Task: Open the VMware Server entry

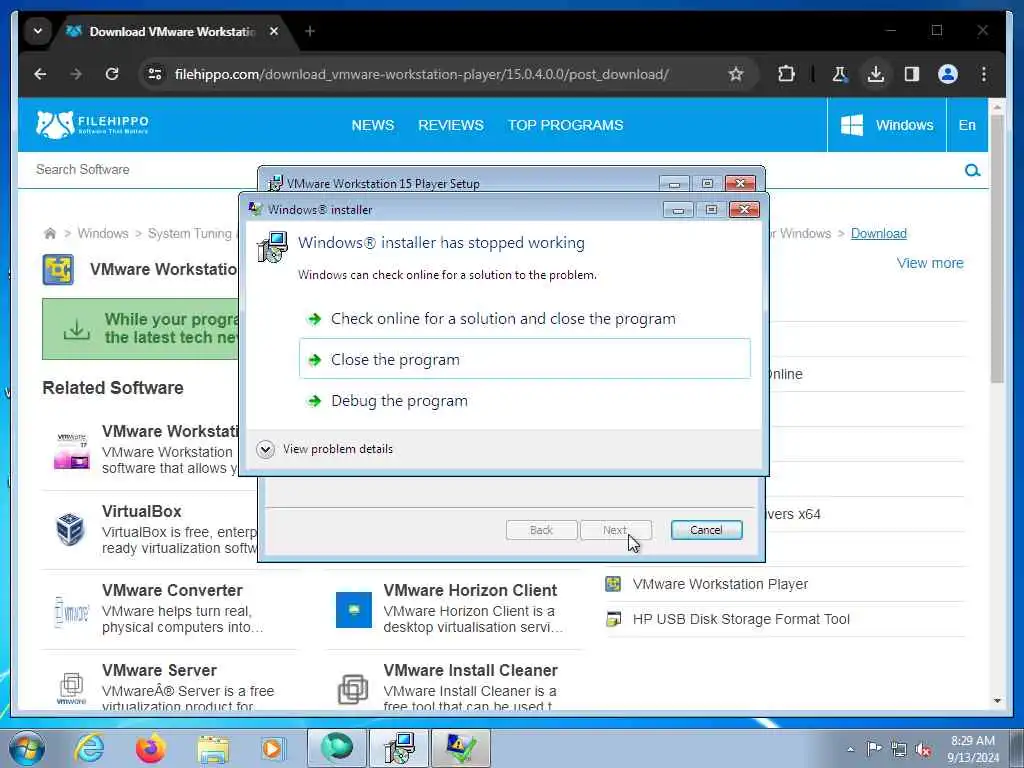Action: (x=159, y=670)
